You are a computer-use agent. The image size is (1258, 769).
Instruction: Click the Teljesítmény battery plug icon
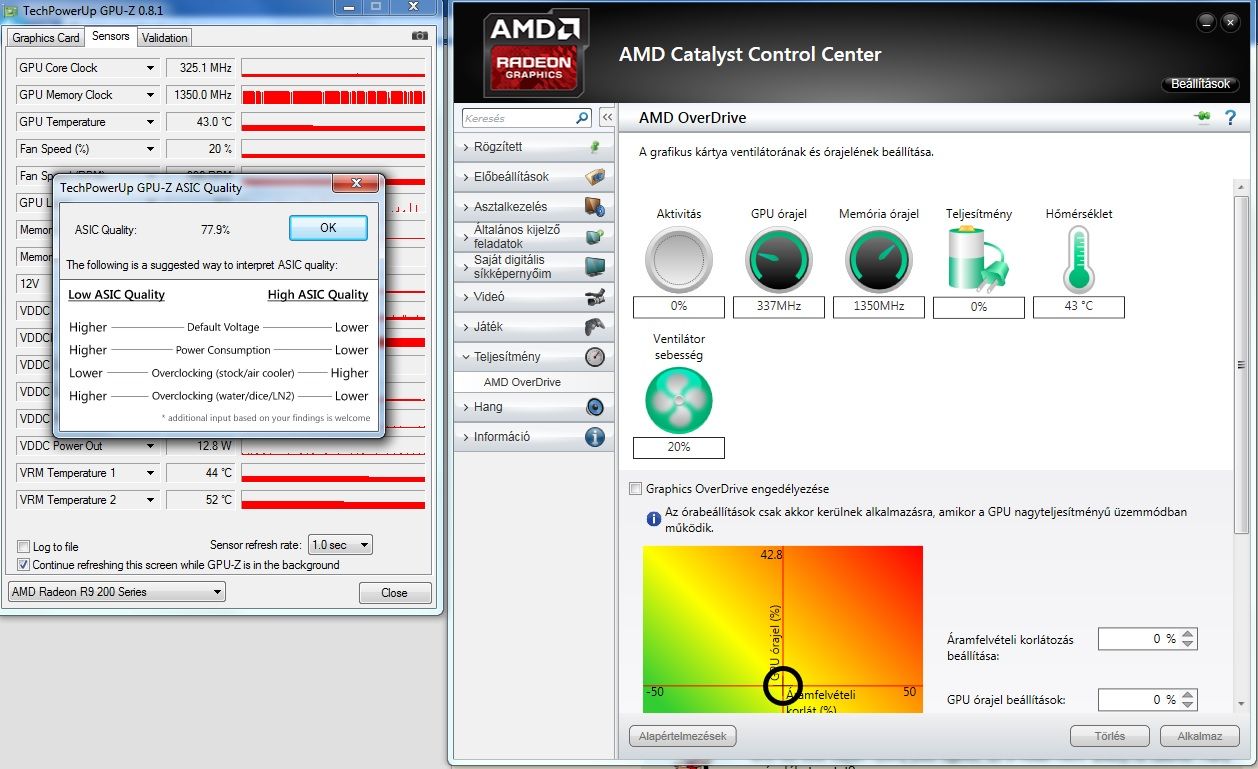point(978,259)
